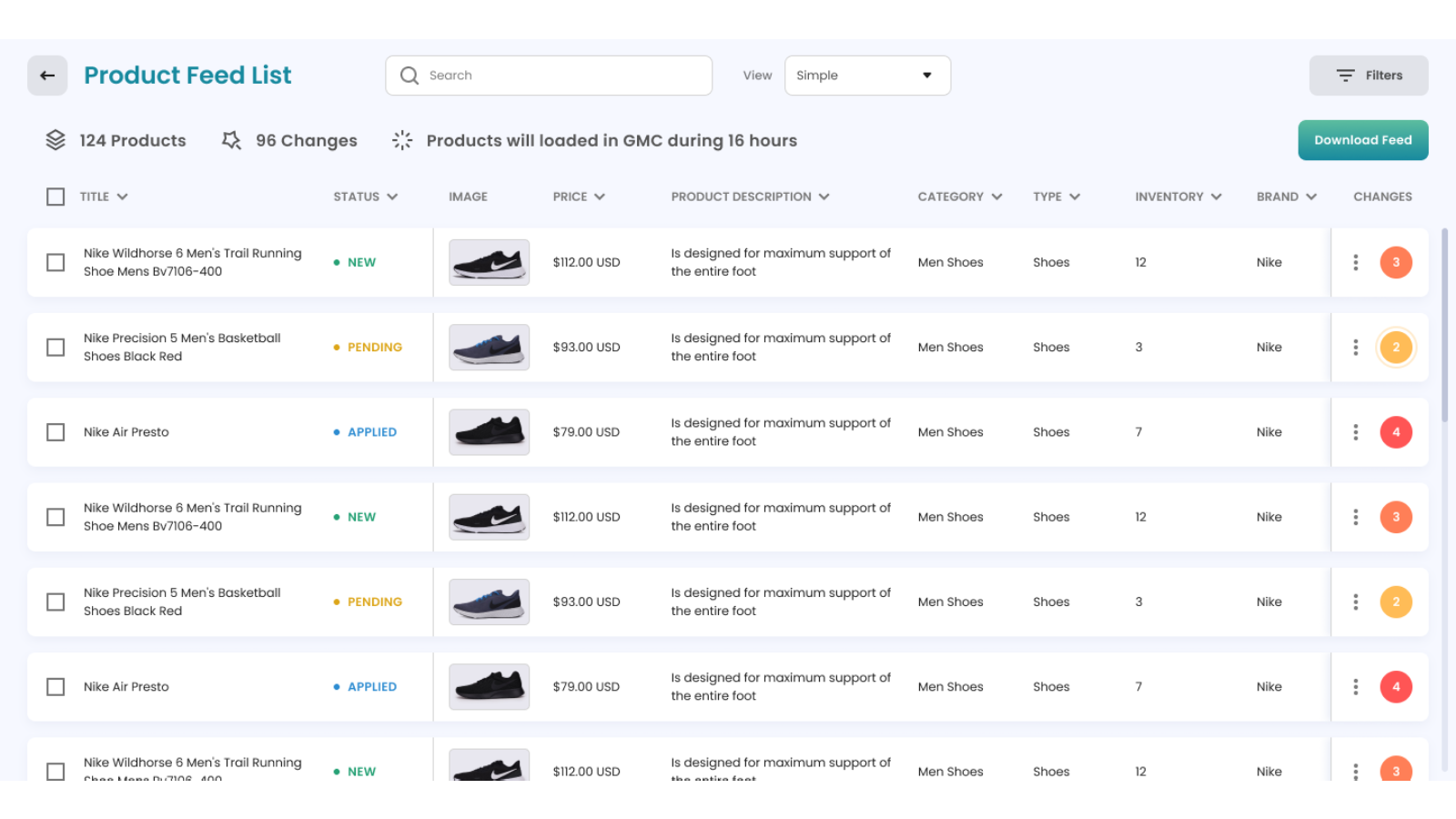This screenshot has width=1456, height=819.
Task: Click highlighted changes badge 2 on first Precision row
Action: (x=1396, y=347)
